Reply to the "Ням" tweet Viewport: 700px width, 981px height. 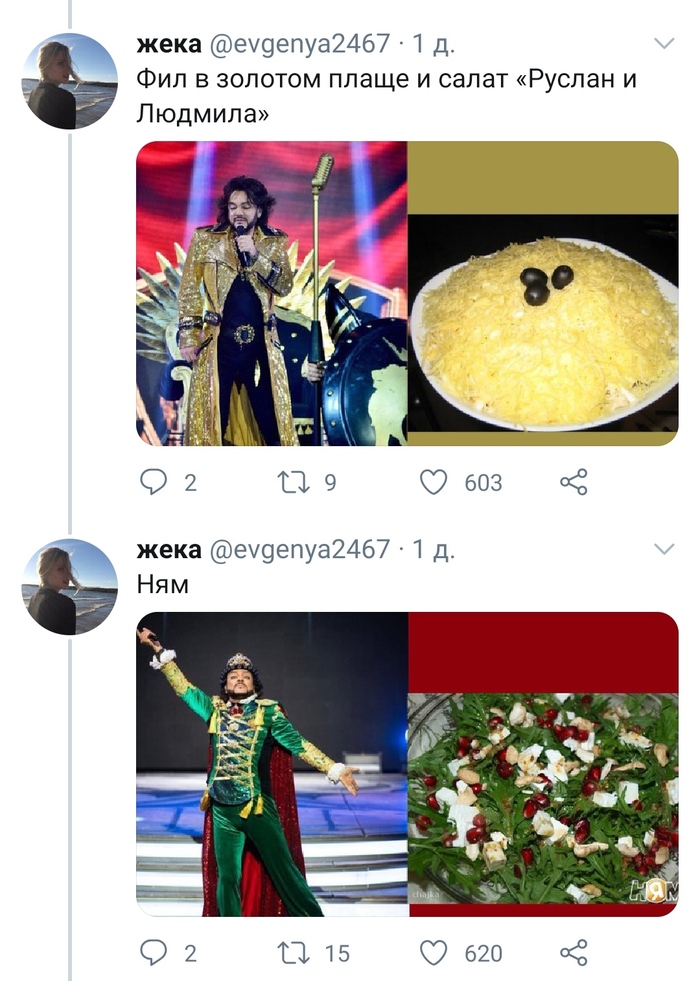click(152, 953)
